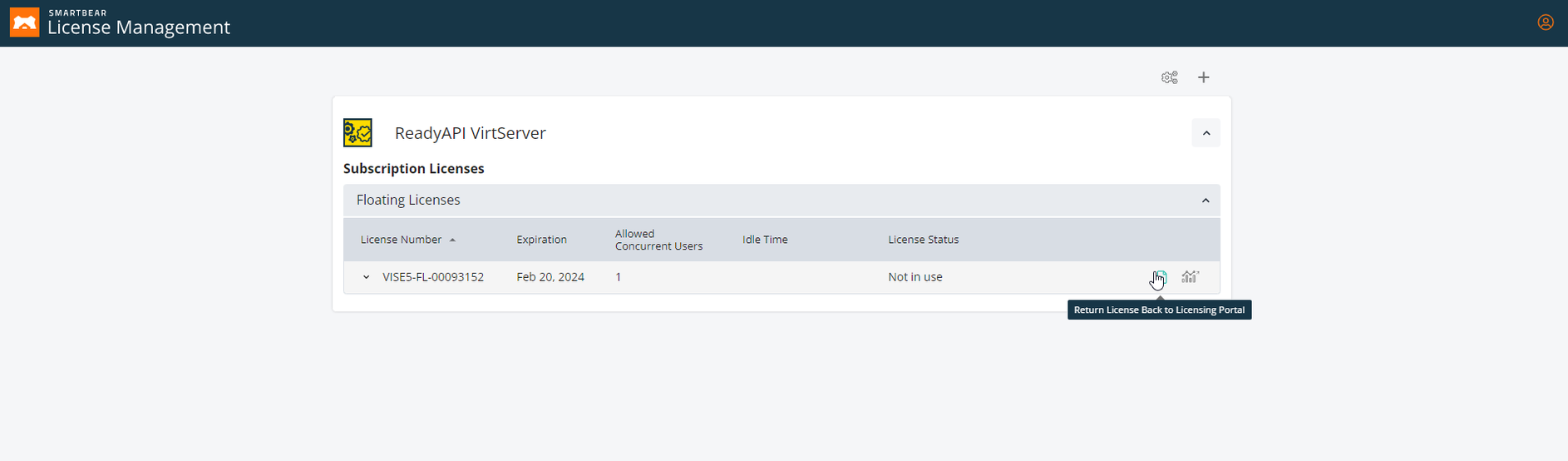Click the plus icon to add license
Image resolution: width=1568 pixels, height=461 pixels.
[x=1203, y=77]
